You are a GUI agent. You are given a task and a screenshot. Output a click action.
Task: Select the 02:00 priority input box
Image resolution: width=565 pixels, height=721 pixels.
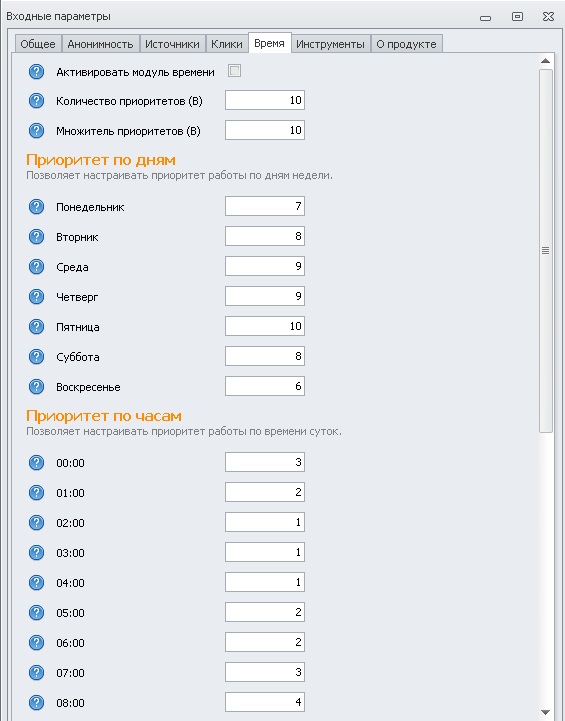coord(265,522)
